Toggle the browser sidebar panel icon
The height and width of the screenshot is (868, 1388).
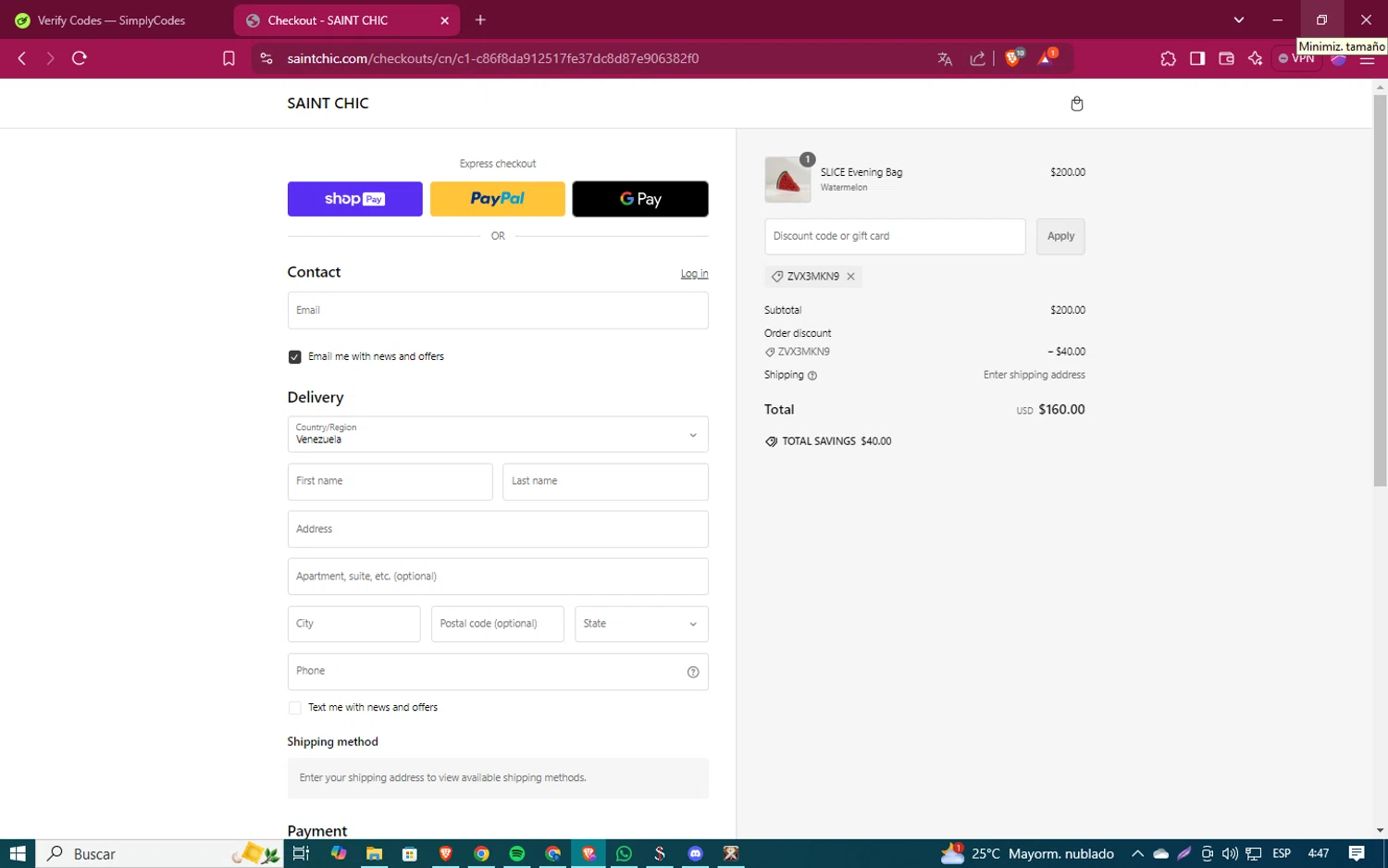coord(1197,58)
